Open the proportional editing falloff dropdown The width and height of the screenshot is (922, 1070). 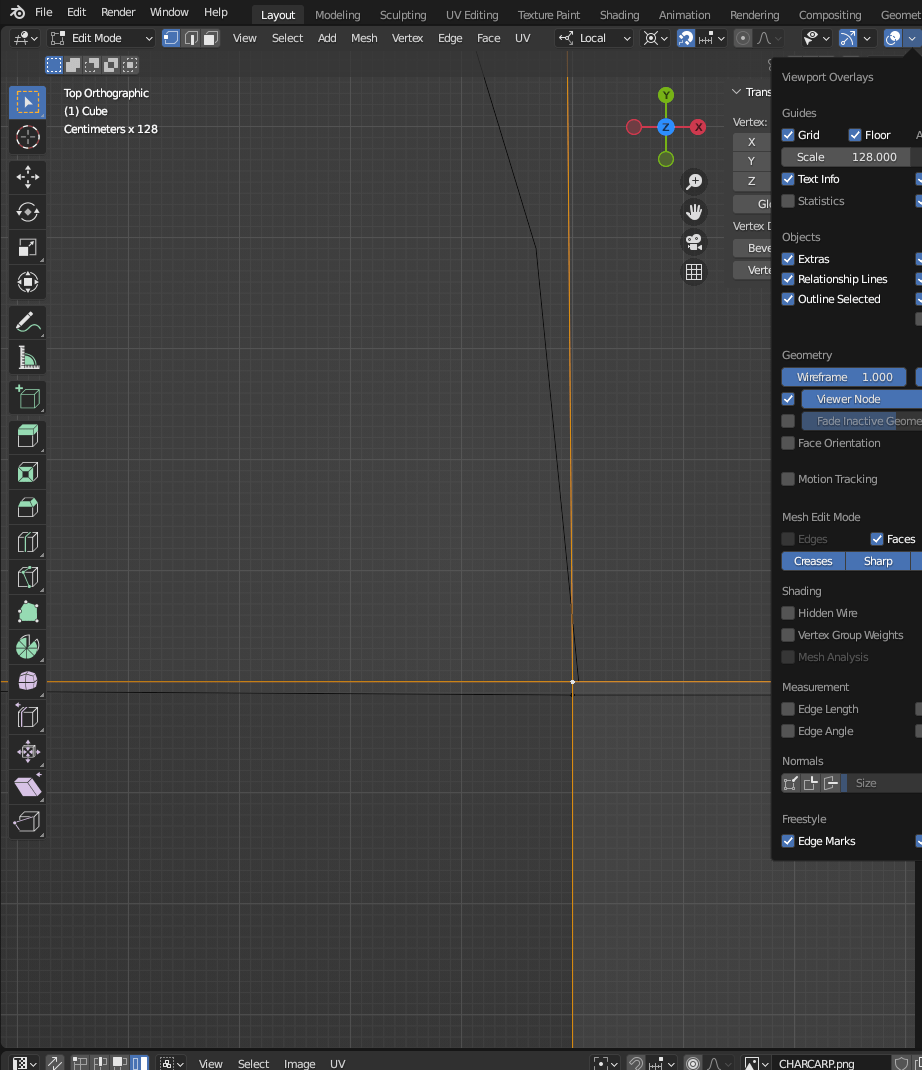(x=766, y=38)
